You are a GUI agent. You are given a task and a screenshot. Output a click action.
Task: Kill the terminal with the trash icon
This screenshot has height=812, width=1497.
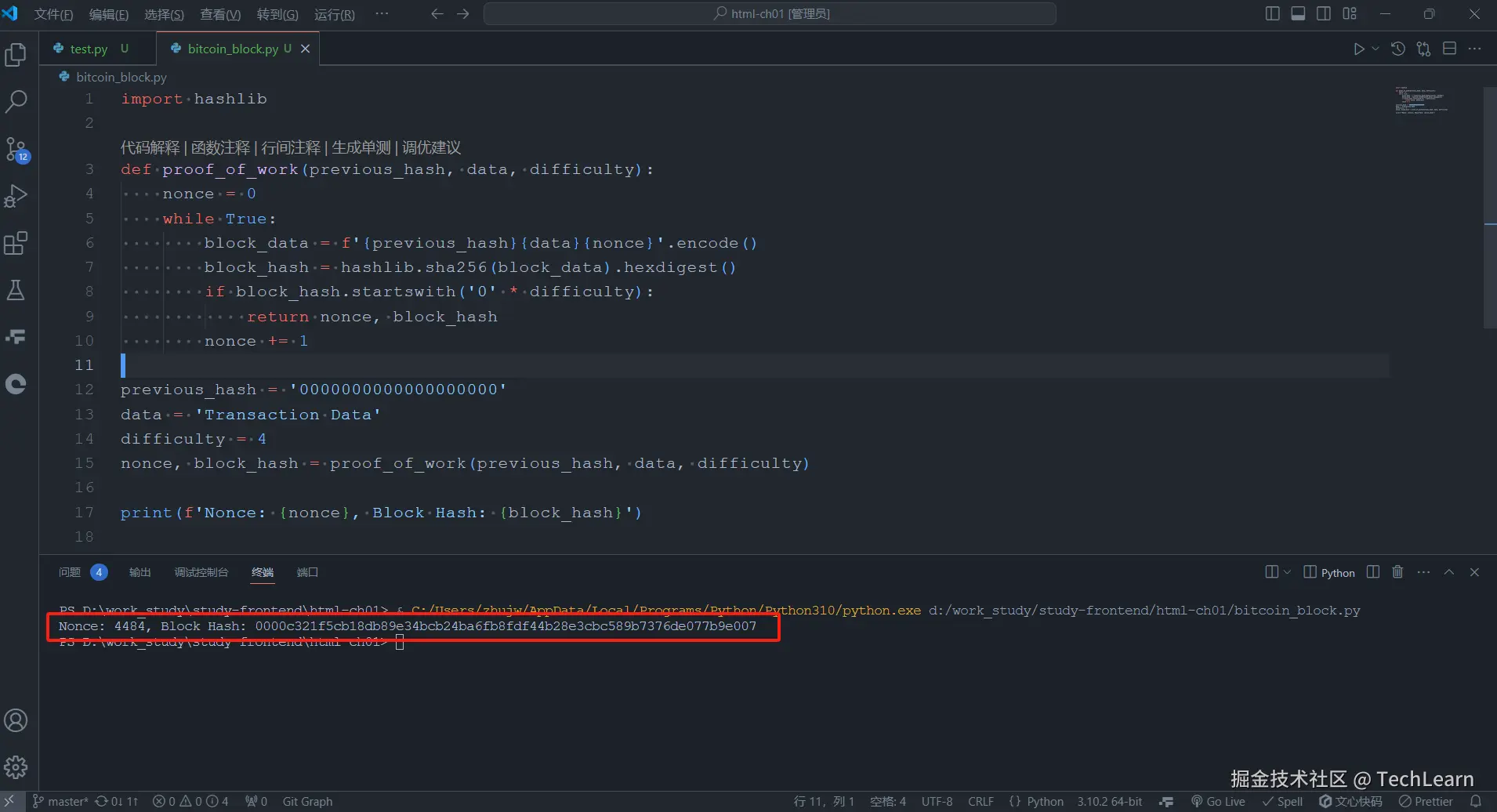pyautogui.click(x=1397, y=572)
